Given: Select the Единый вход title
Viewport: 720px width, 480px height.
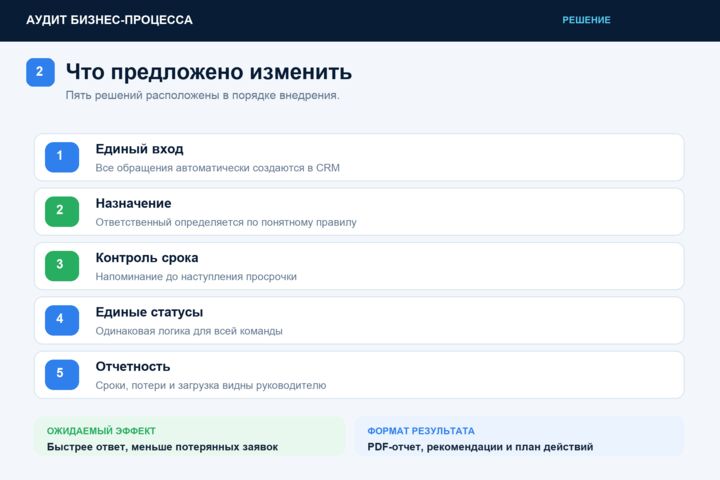Looking at the screenshot, I should (140, 149).
